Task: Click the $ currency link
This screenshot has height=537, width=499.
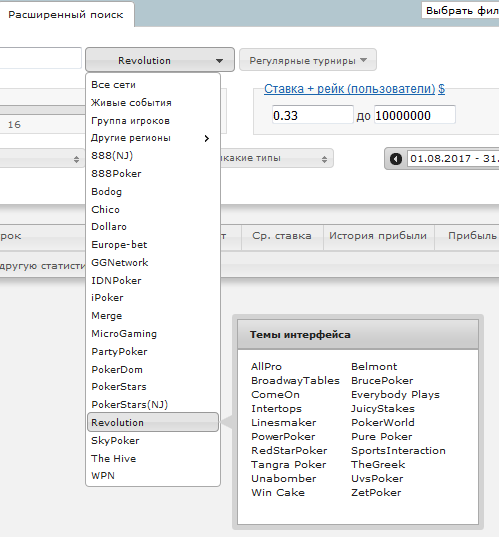Action: click(x=442, y=89)
